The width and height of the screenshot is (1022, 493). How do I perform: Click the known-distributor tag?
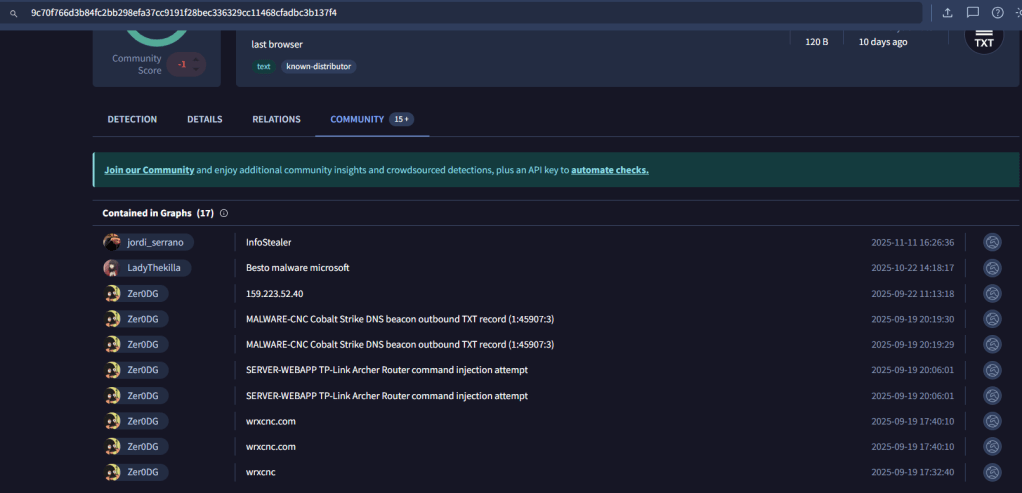(x=318, y=67)
